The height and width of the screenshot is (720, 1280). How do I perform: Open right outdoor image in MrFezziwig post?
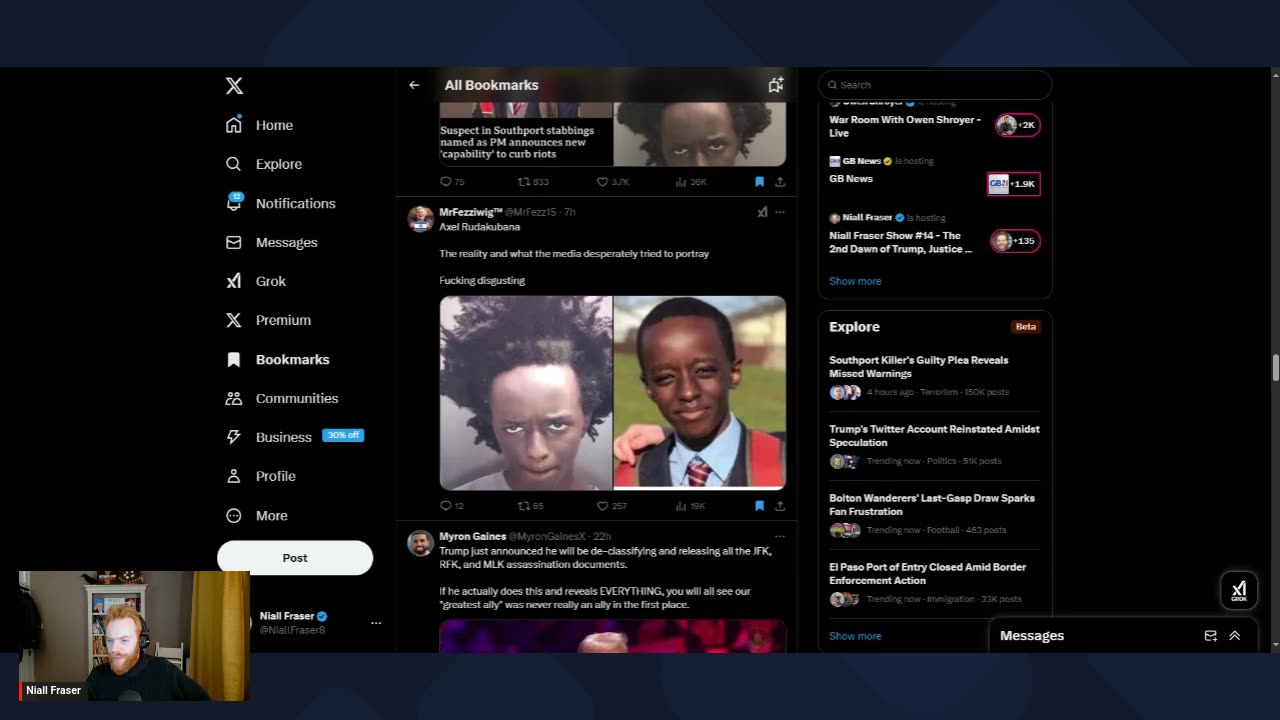[x=700, y=392]
